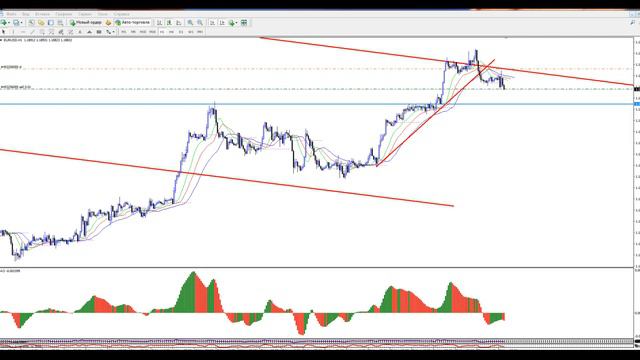Open the Справка menu
This screenshot has width=640, height=360.
(x=121, y=14)
